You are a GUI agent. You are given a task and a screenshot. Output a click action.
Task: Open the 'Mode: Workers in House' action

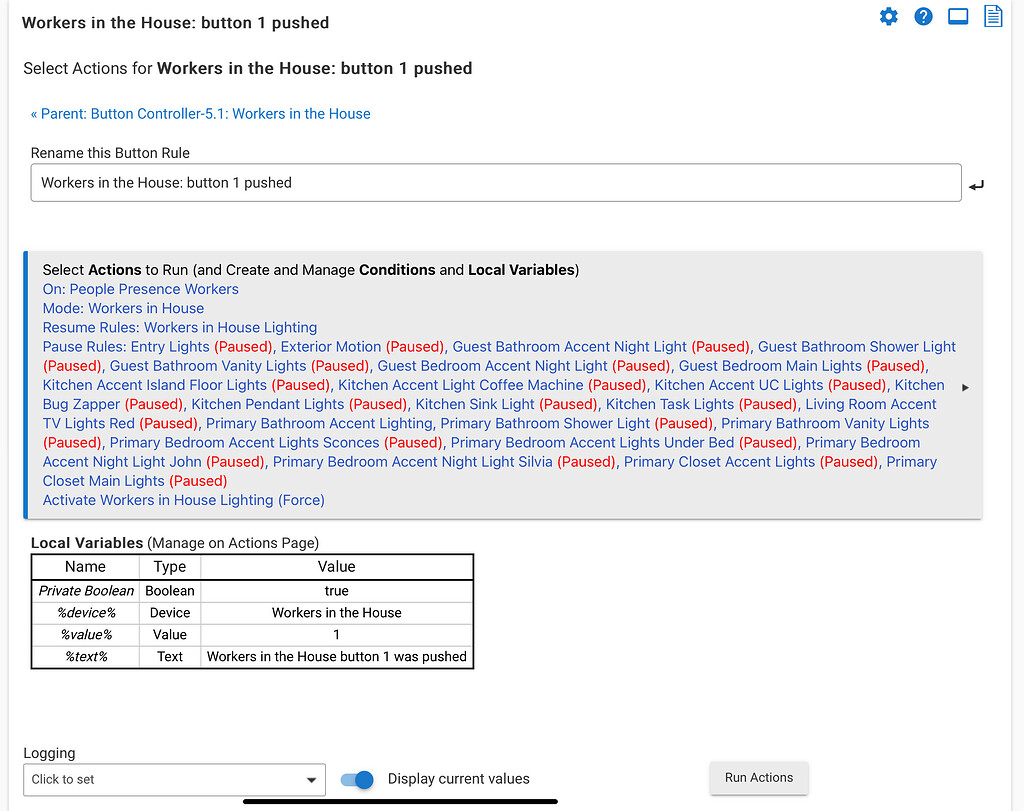click(x=123, y=308)
